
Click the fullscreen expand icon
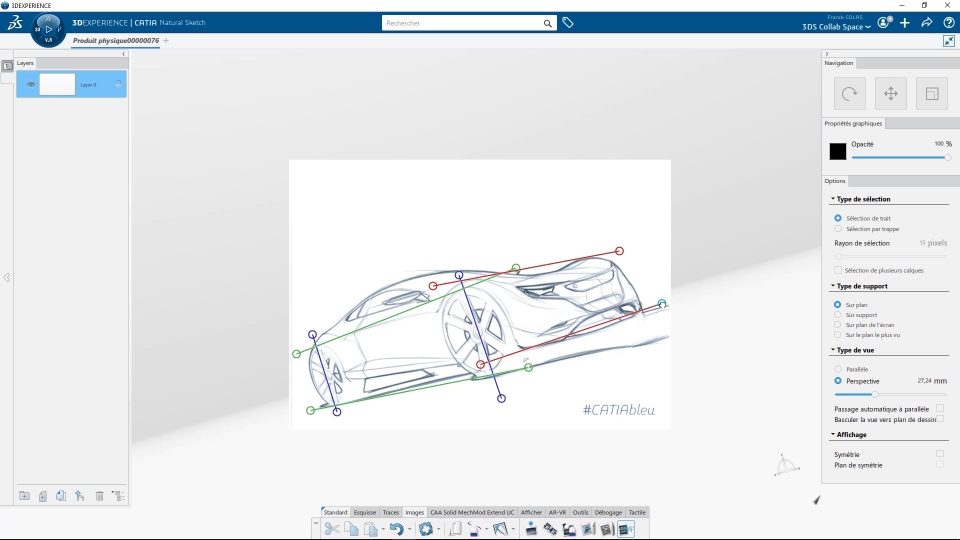click(948, 41)
